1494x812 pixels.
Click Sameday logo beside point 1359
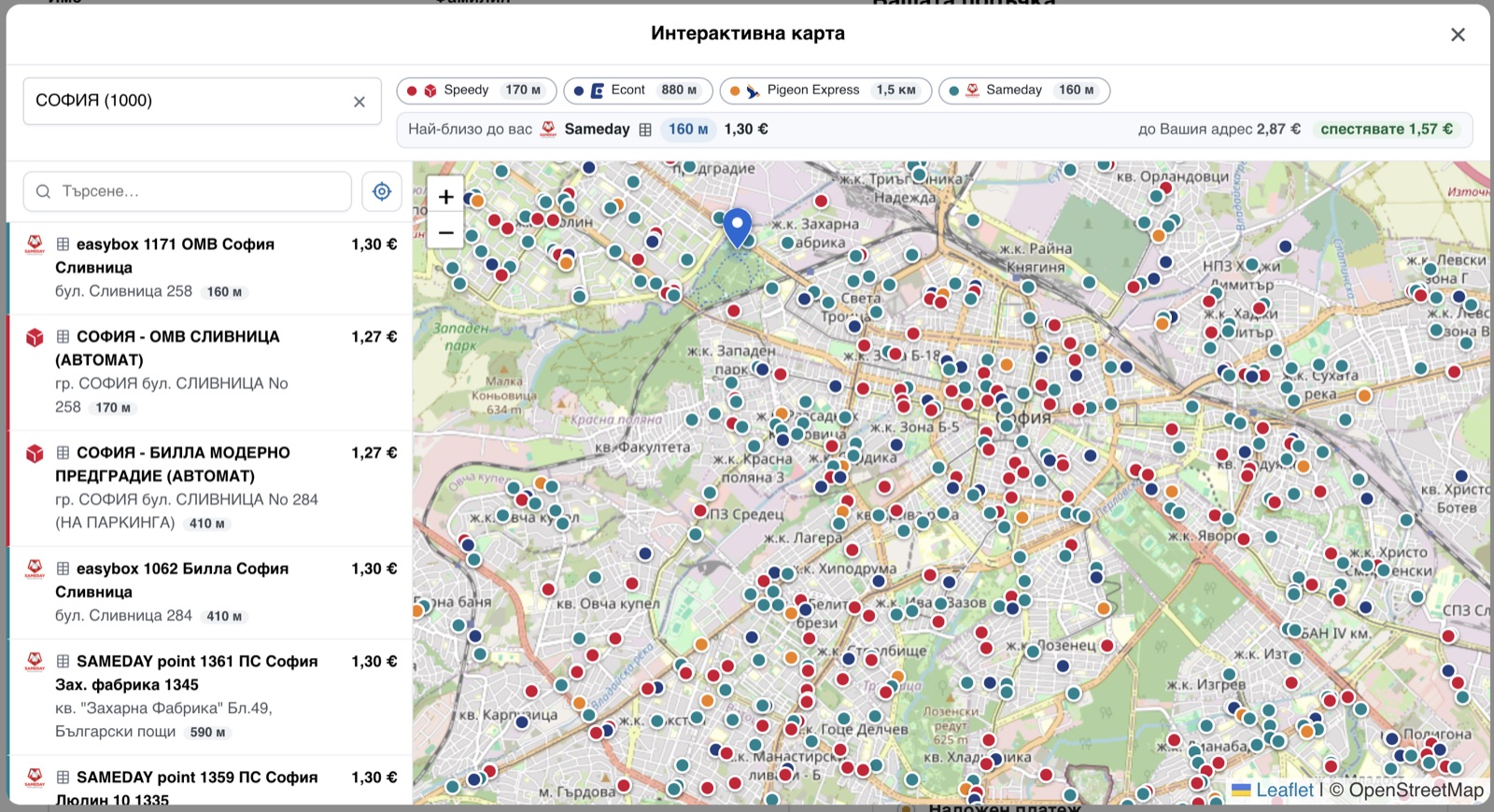pos(35,777)
